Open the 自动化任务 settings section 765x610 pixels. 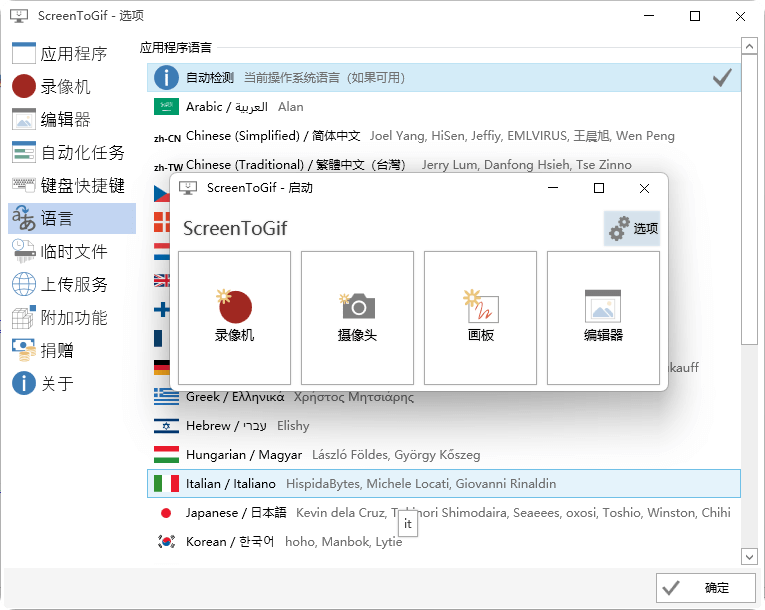point(72,152)
